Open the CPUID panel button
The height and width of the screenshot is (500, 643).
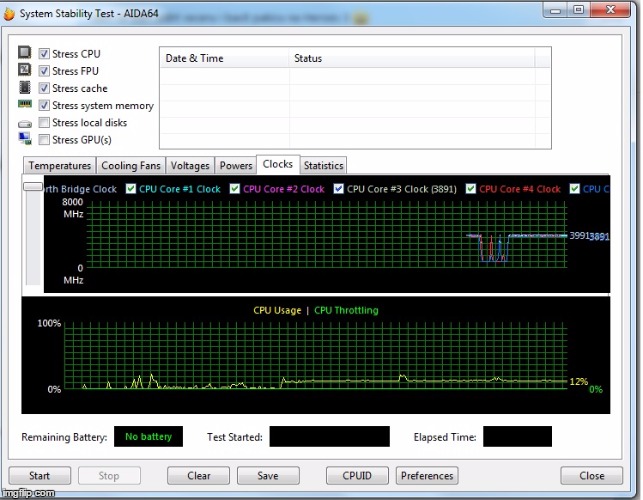pos(357,476)
